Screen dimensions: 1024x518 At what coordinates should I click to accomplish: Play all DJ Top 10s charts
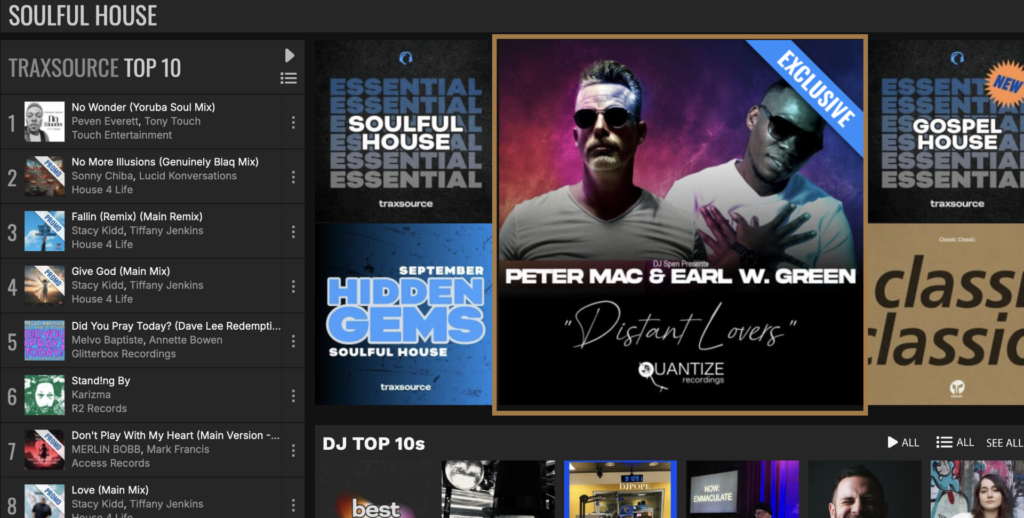click(902, 442)
